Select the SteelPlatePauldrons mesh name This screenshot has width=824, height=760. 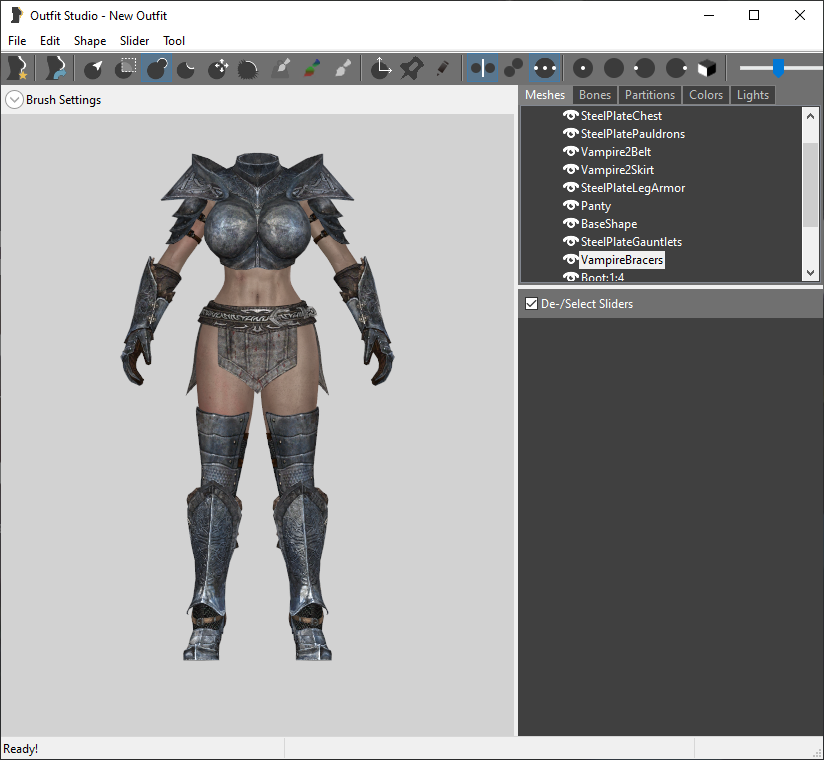pyautogui.click(x=633, y=134)
